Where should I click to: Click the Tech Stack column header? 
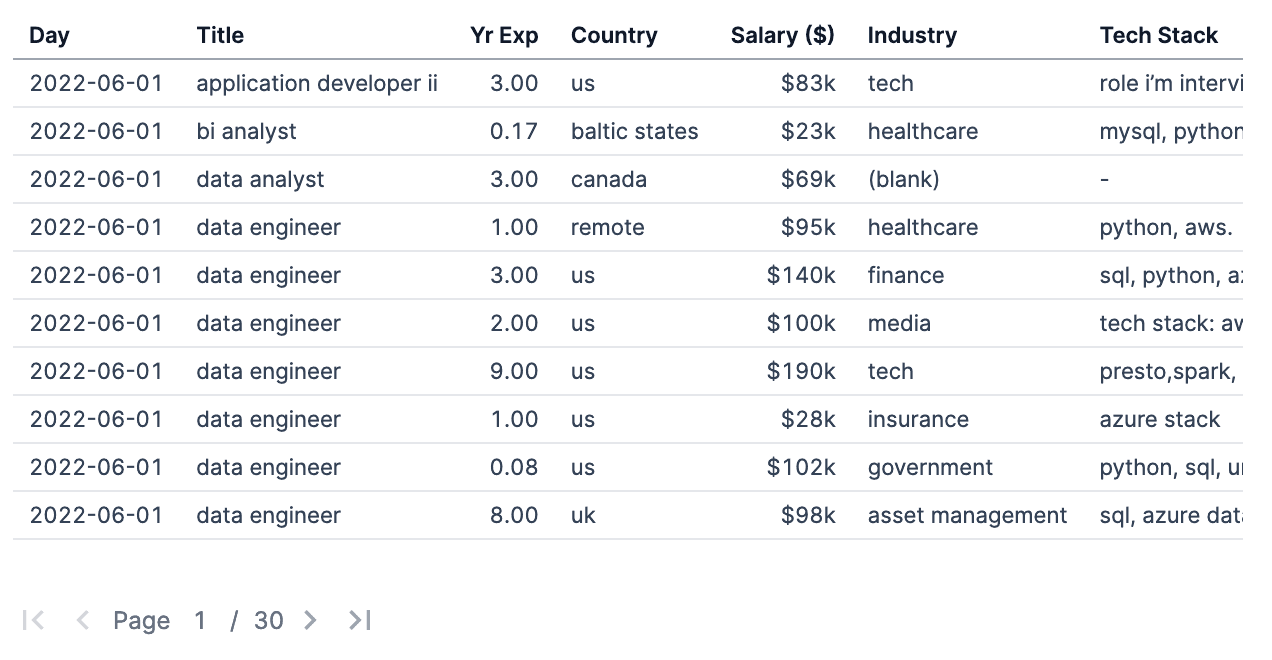(1159, 35)
